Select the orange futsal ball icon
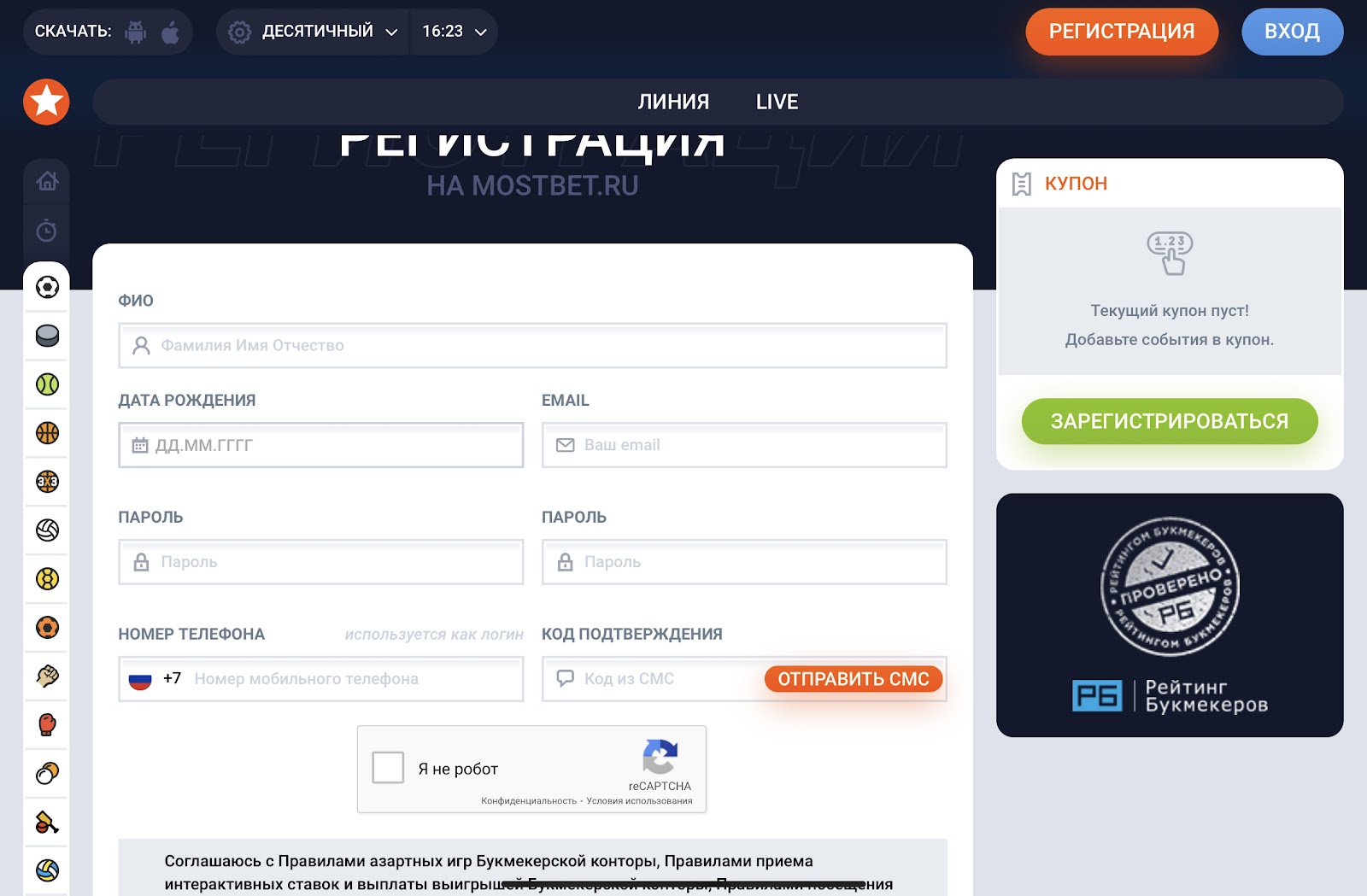Image resolution: width=1367 pixels, height=896 pixels. coord(47,628)
